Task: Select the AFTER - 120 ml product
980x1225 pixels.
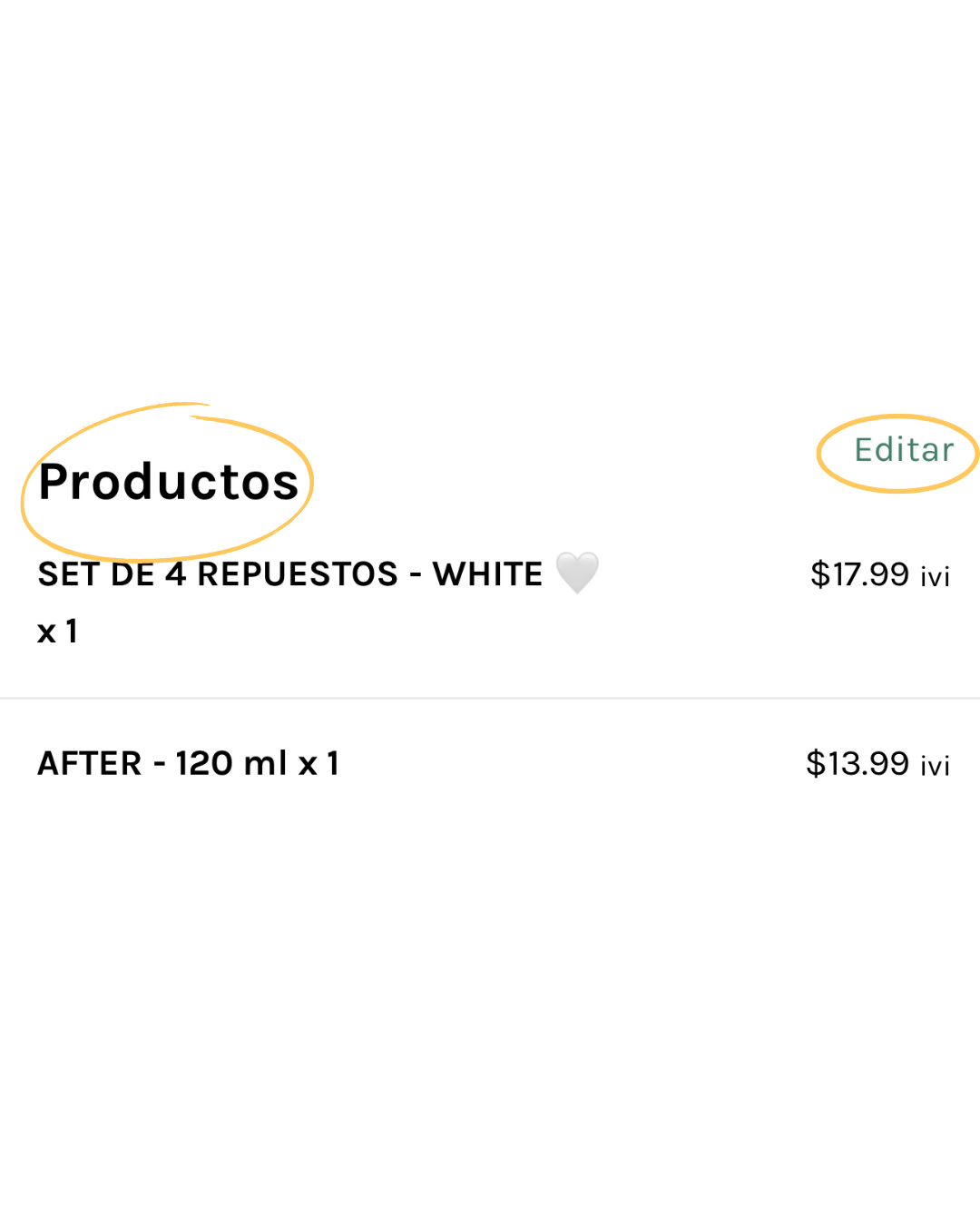Action: point(188,763)
